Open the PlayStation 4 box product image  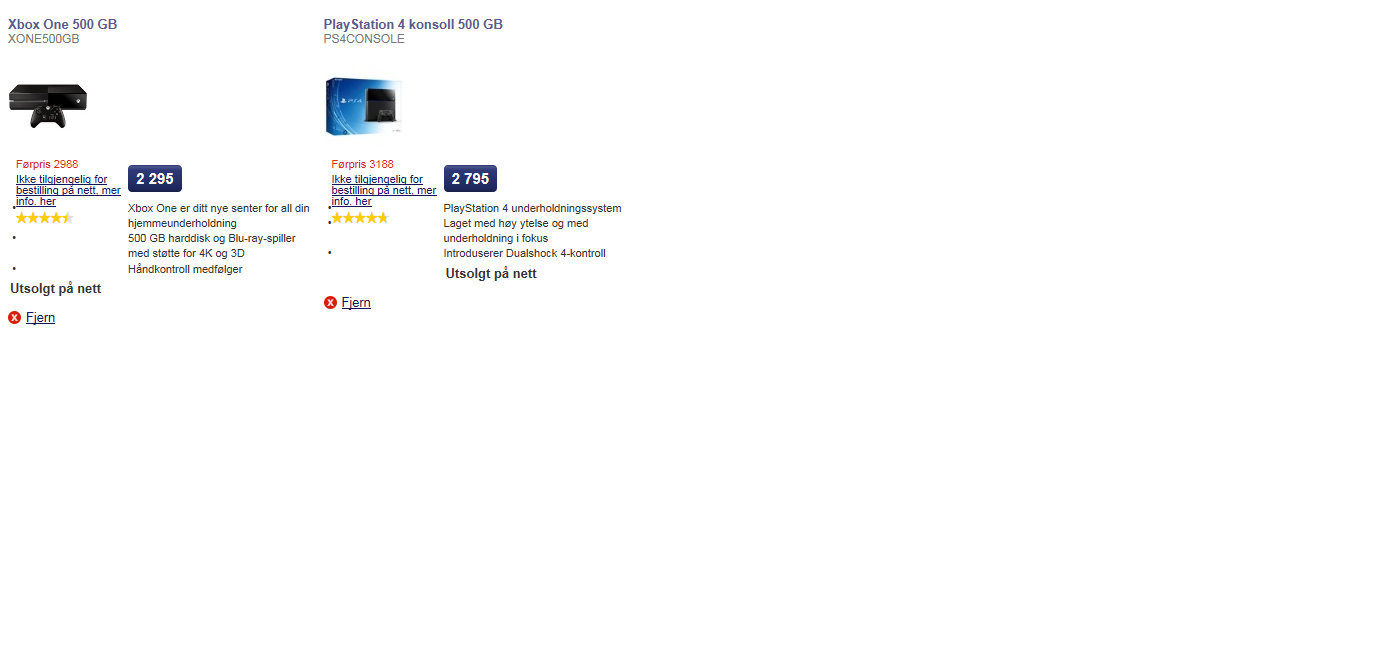click(364, 106)
